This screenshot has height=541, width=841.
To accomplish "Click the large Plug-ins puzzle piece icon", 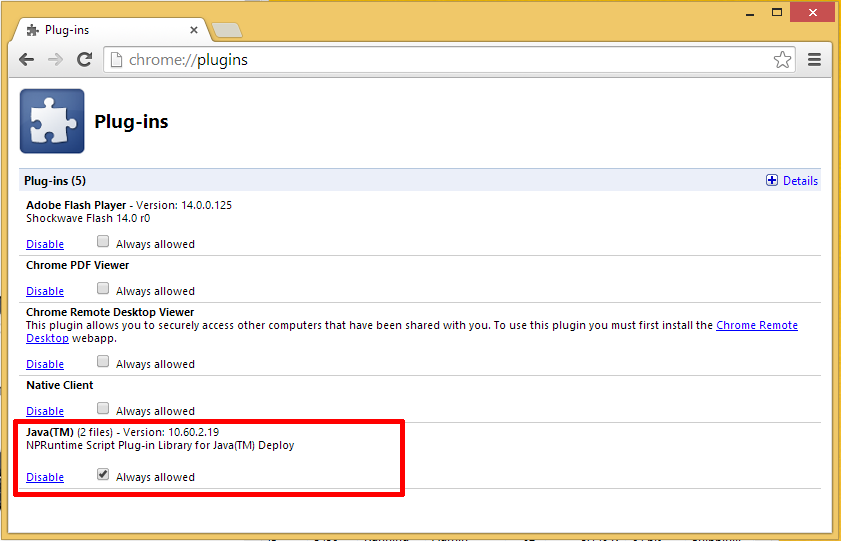I will coord(52,121).
